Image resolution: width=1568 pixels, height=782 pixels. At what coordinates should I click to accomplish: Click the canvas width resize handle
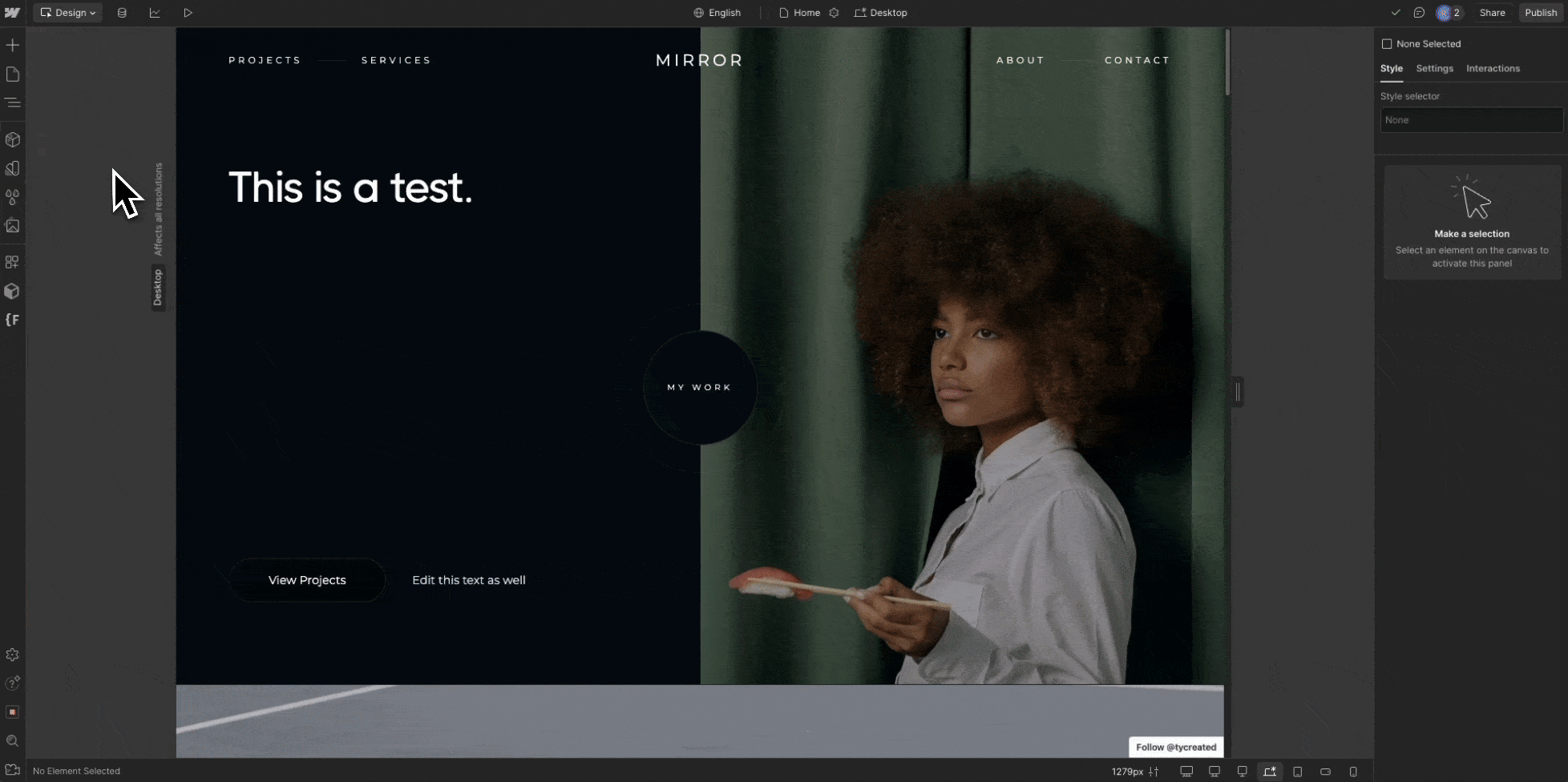pyautogui.click(x=1238, y=392)
